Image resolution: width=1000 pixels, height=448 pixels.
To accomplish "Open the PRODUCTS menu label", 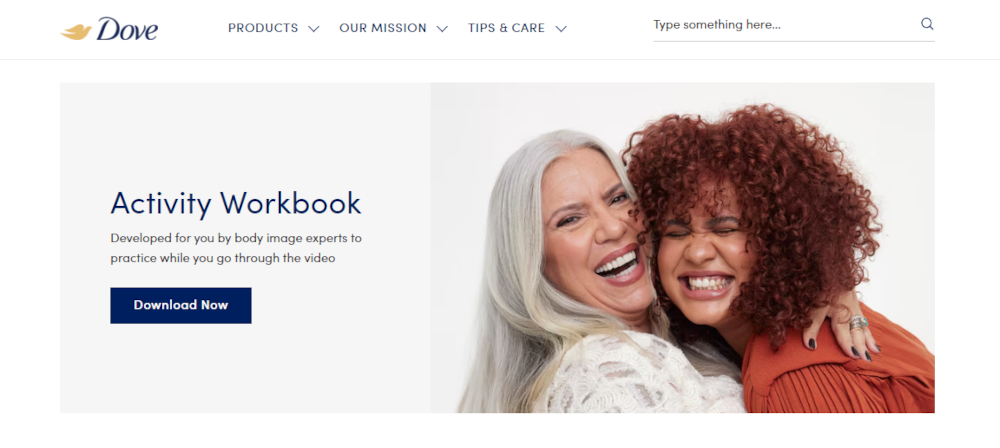I will click(263, 28).
